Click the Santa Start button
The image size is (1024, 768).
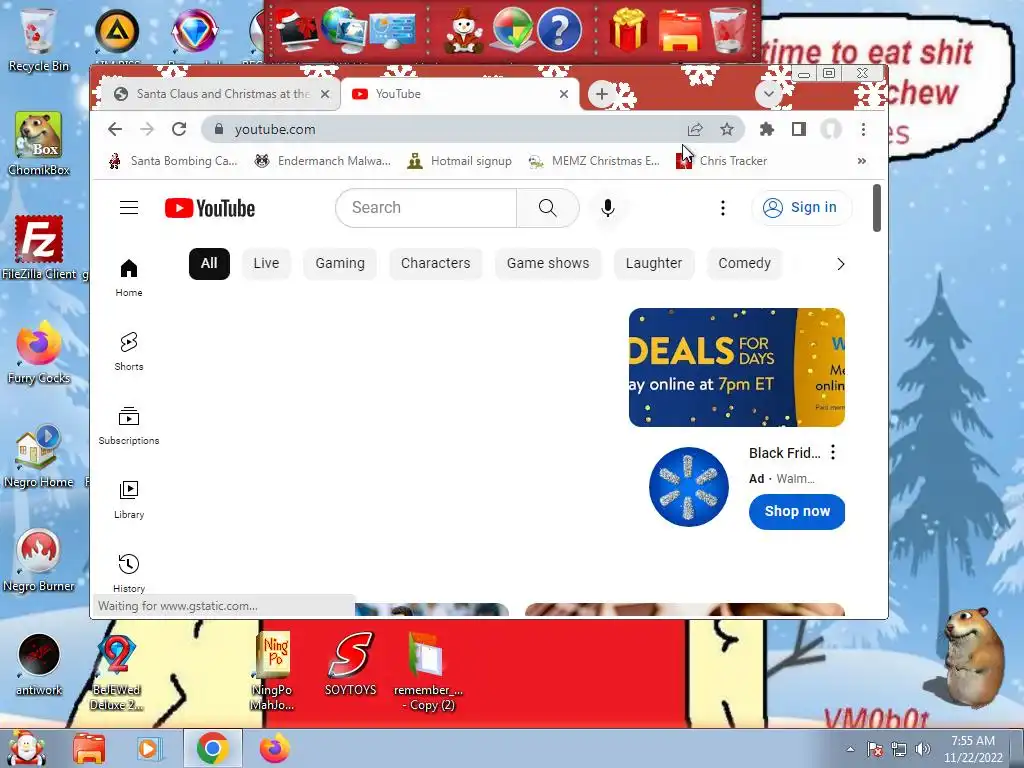pos(26,748)
